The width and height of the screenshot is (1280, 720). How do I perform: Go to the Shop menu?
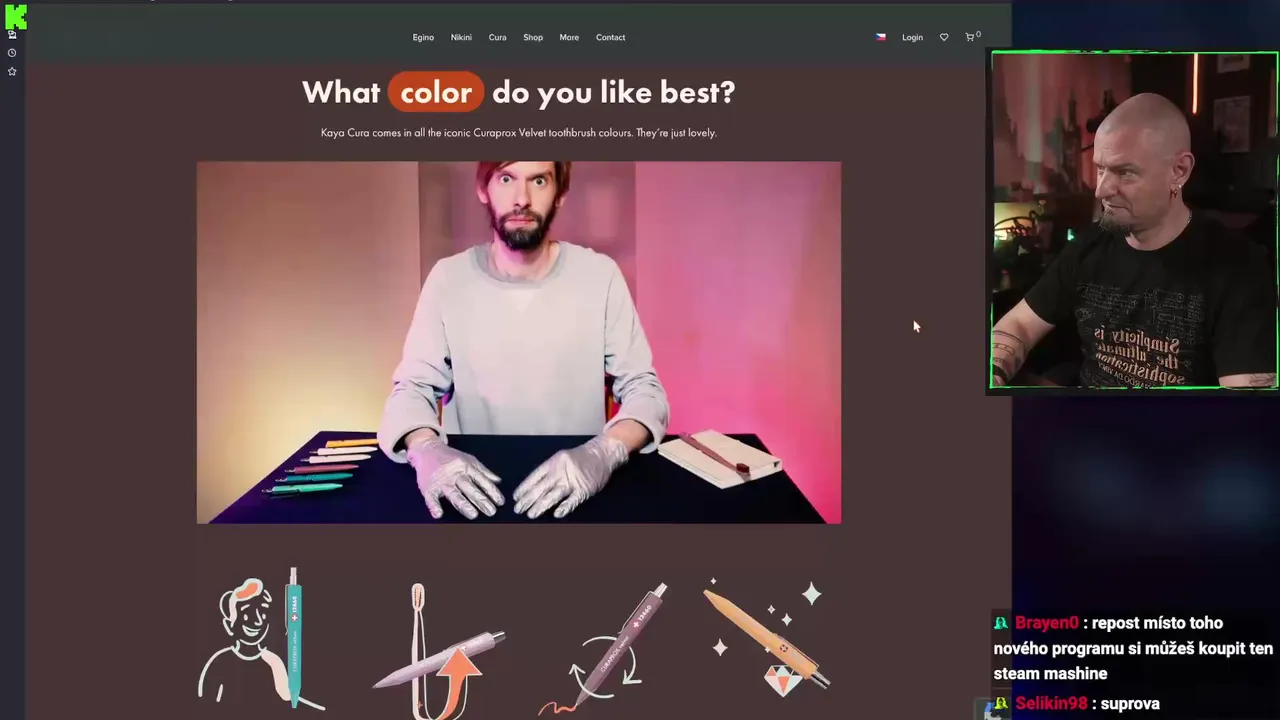point(533,37)
